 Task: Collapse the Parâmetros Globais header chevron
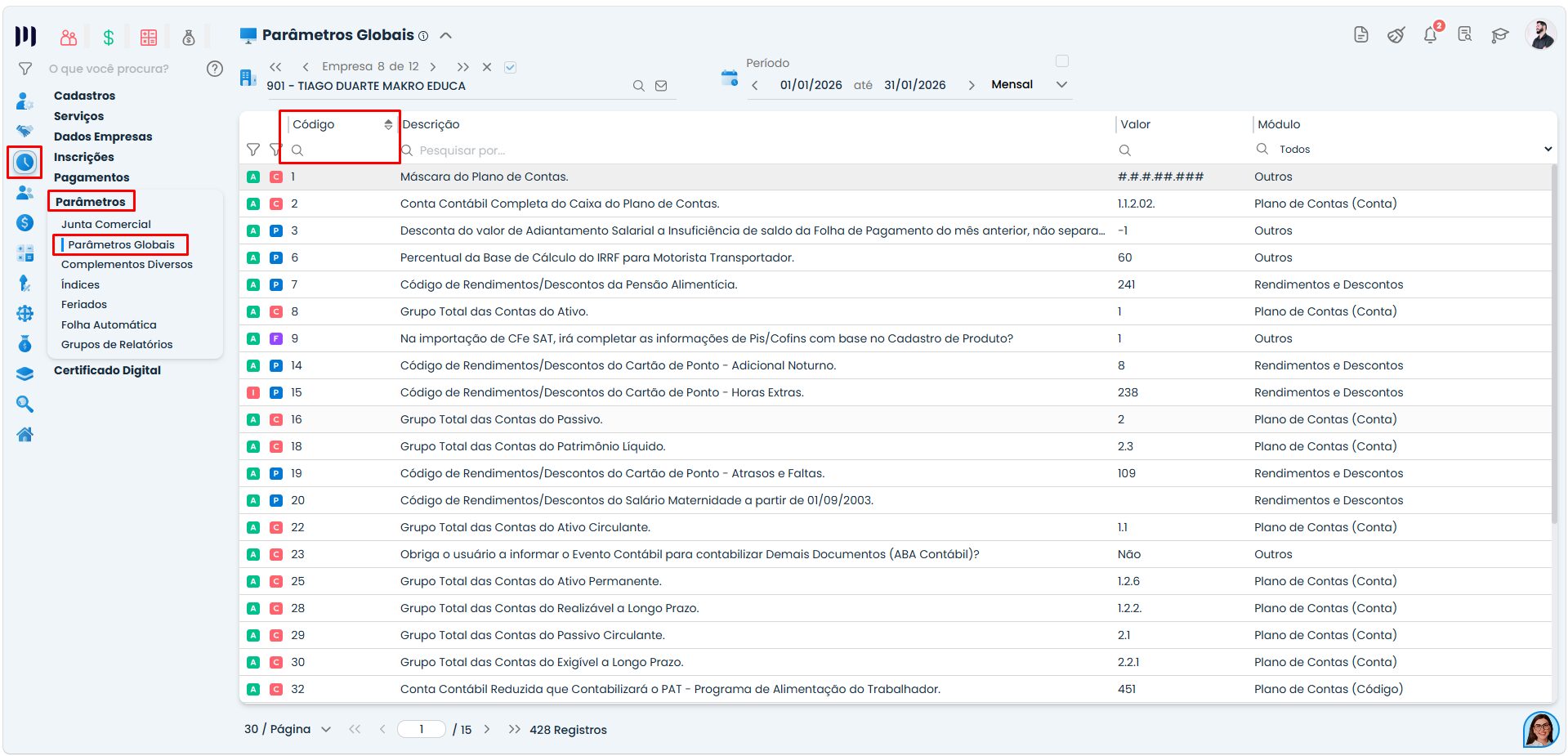446,35
